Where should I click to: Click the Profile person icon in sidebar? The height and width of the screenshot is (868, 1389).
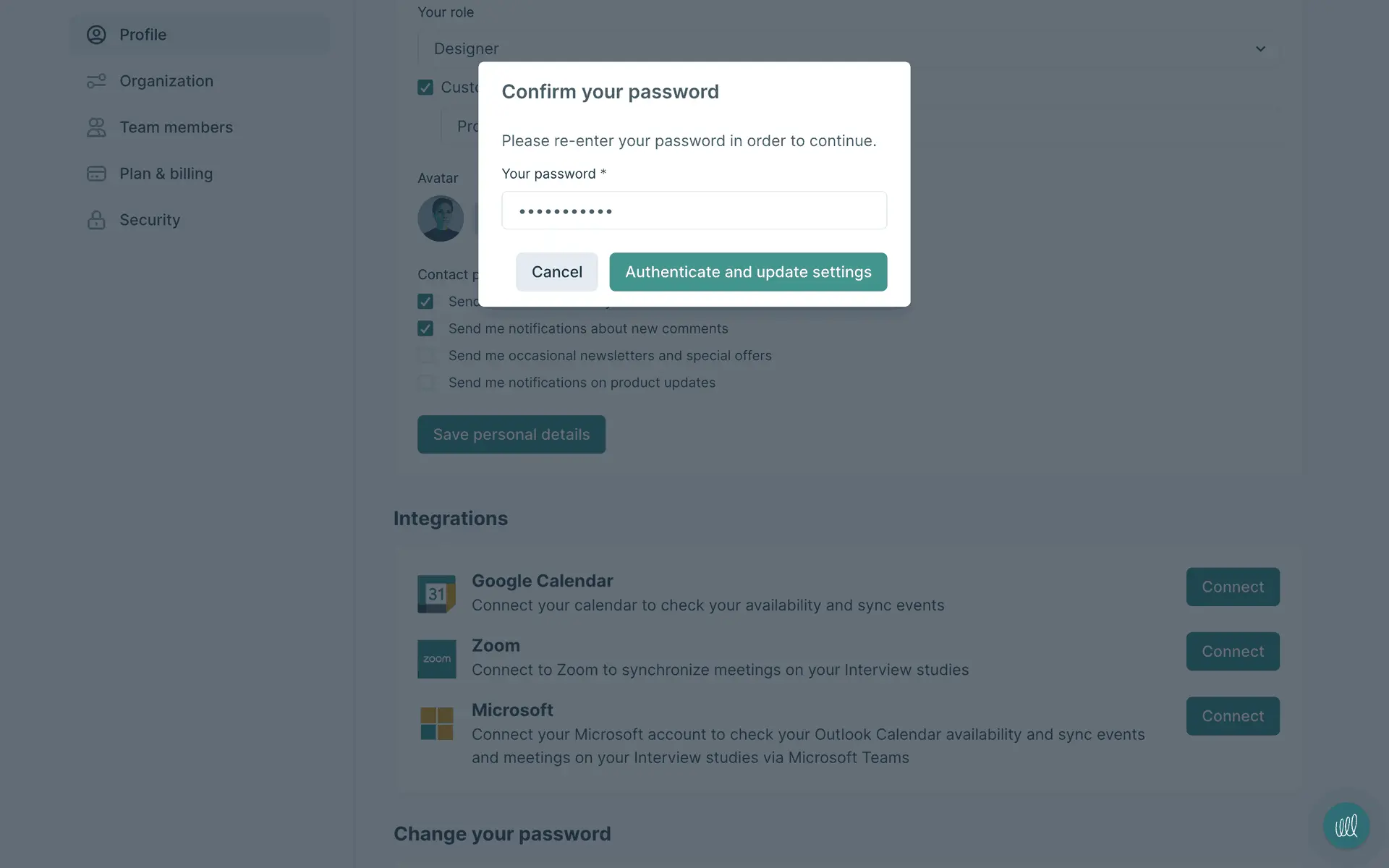tap(96, 35)
